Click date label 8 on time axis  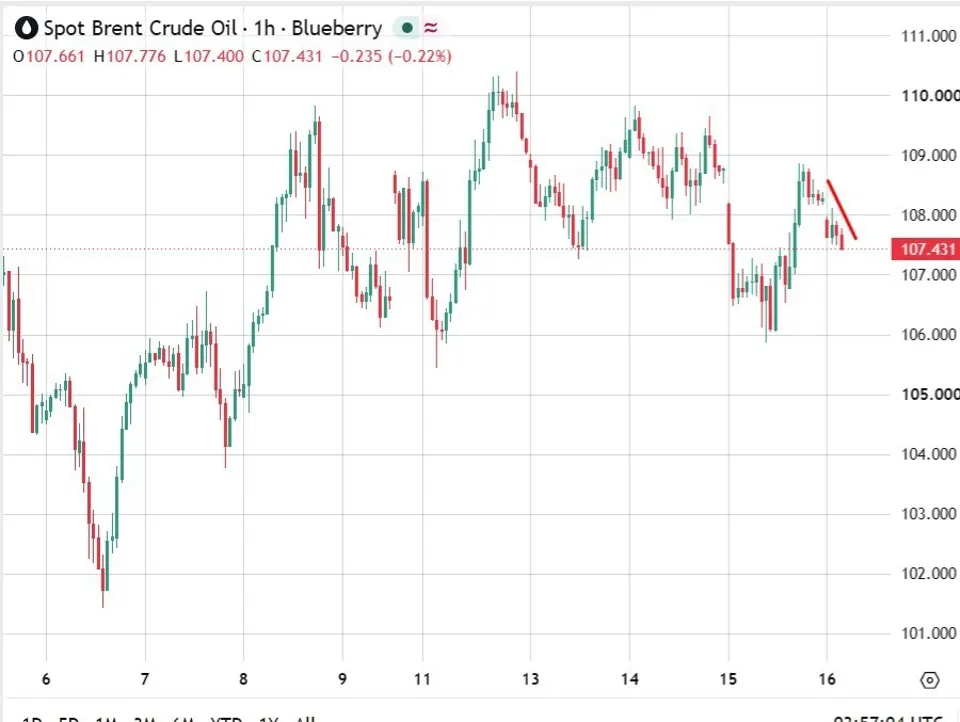coord(244,679)
